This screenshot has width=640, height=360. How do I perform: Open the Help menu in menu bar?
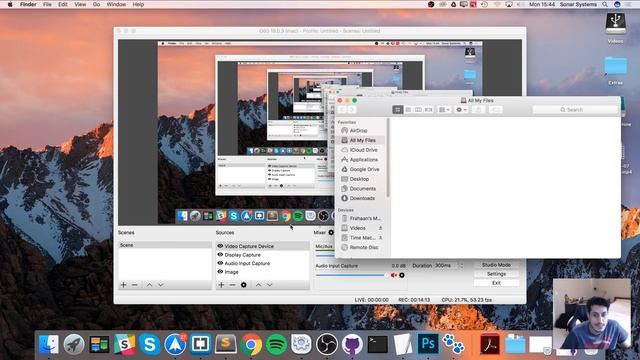coord(138,4)
